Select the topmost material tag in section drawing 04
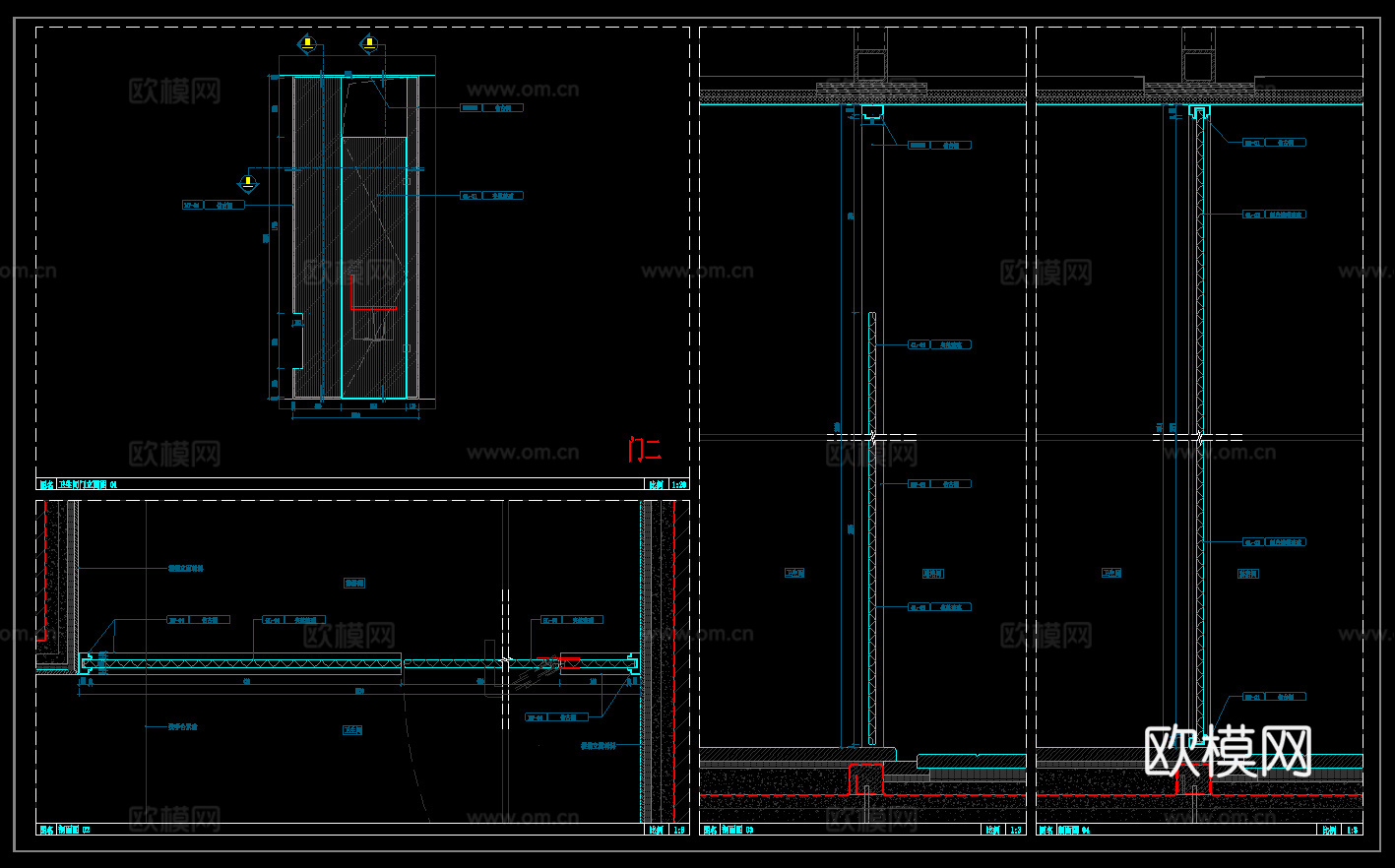The image size is (1395, 868). click(1274, 143)
